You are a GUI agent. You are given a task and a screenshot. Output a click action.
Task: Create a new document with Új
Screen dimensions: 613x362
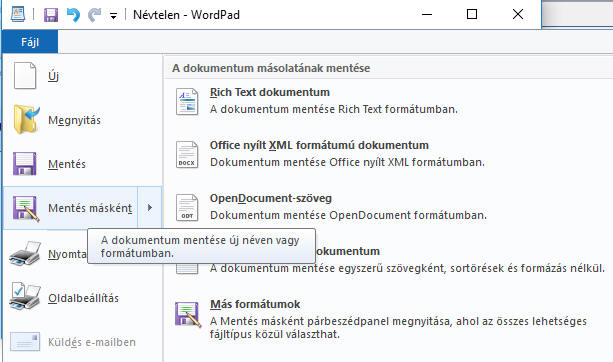(82, 76)
